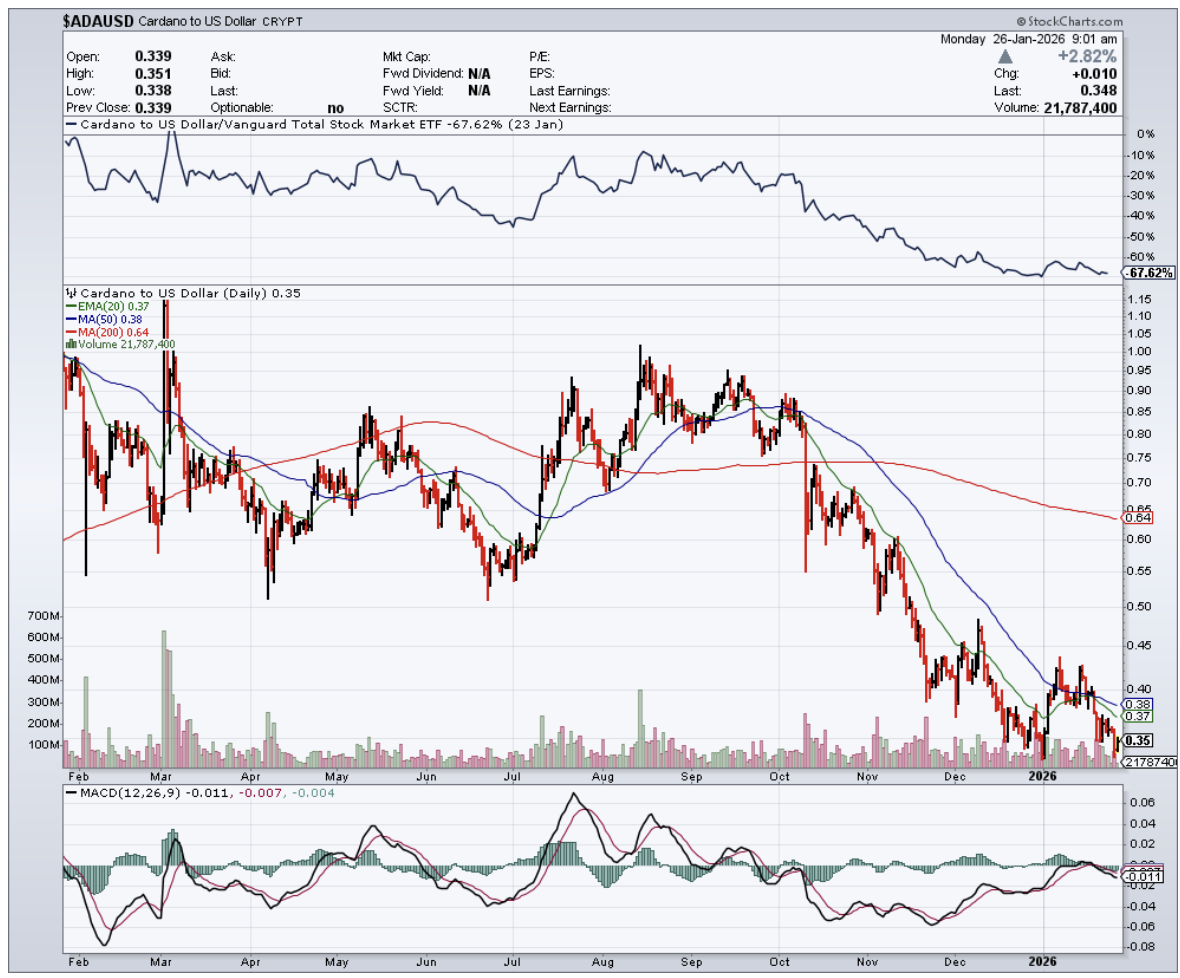This screenshot has width=1180, height=978.
Task: Click the green EMA(20) line swatch
Action: tap(71, 307)
